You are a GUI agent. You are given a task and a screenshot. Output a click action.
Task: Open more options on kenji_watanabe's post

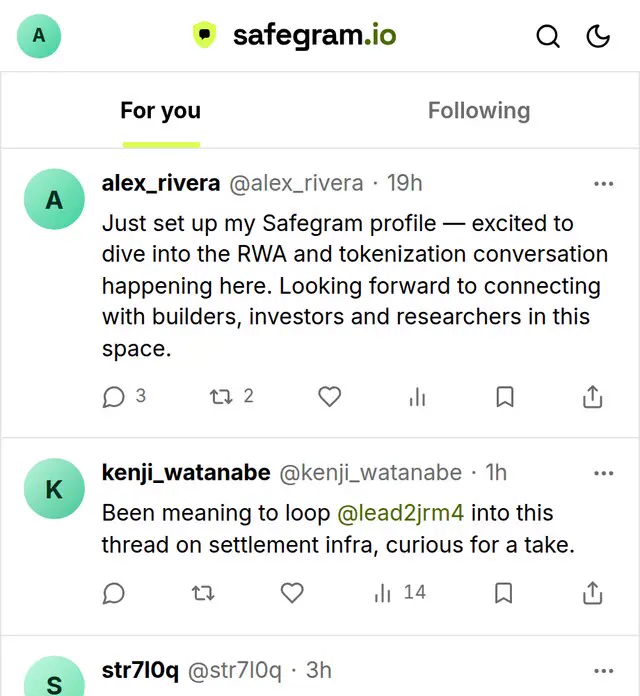point(604,473)
